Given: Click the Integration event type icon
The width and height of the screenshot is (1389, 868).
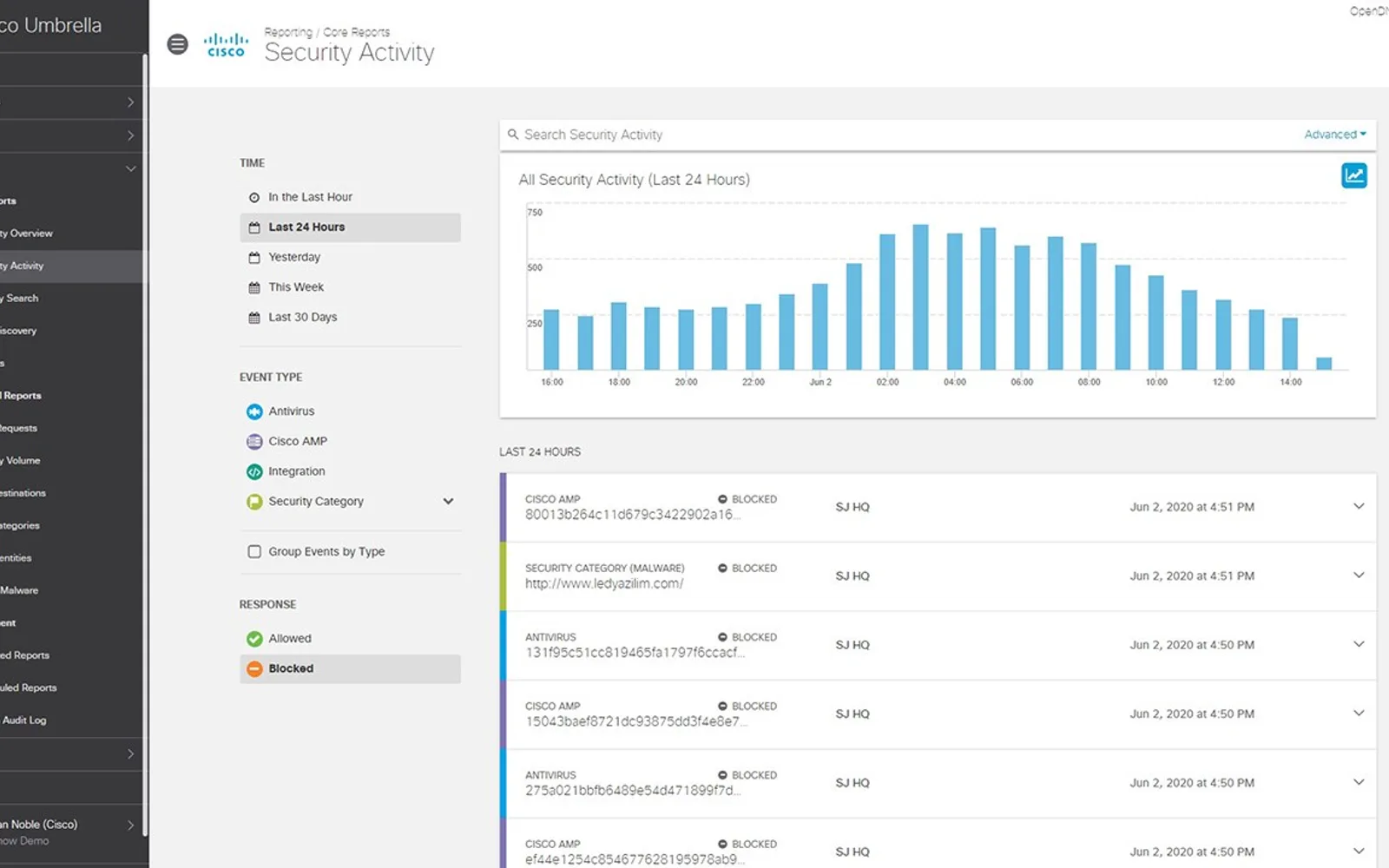Looking at the screenshot, I should 254,471.
